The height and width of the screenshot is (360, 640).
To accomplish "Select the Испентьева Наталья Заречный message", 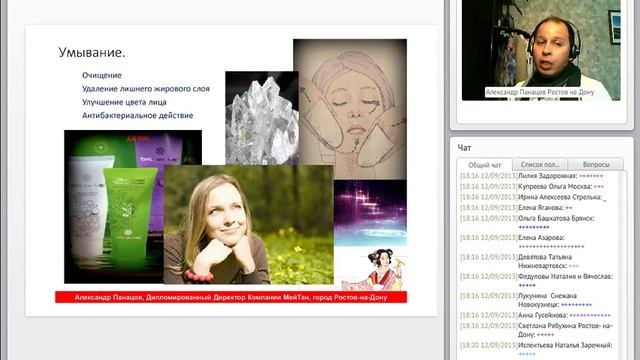I will pyautogui.click(x=536, y=349).
